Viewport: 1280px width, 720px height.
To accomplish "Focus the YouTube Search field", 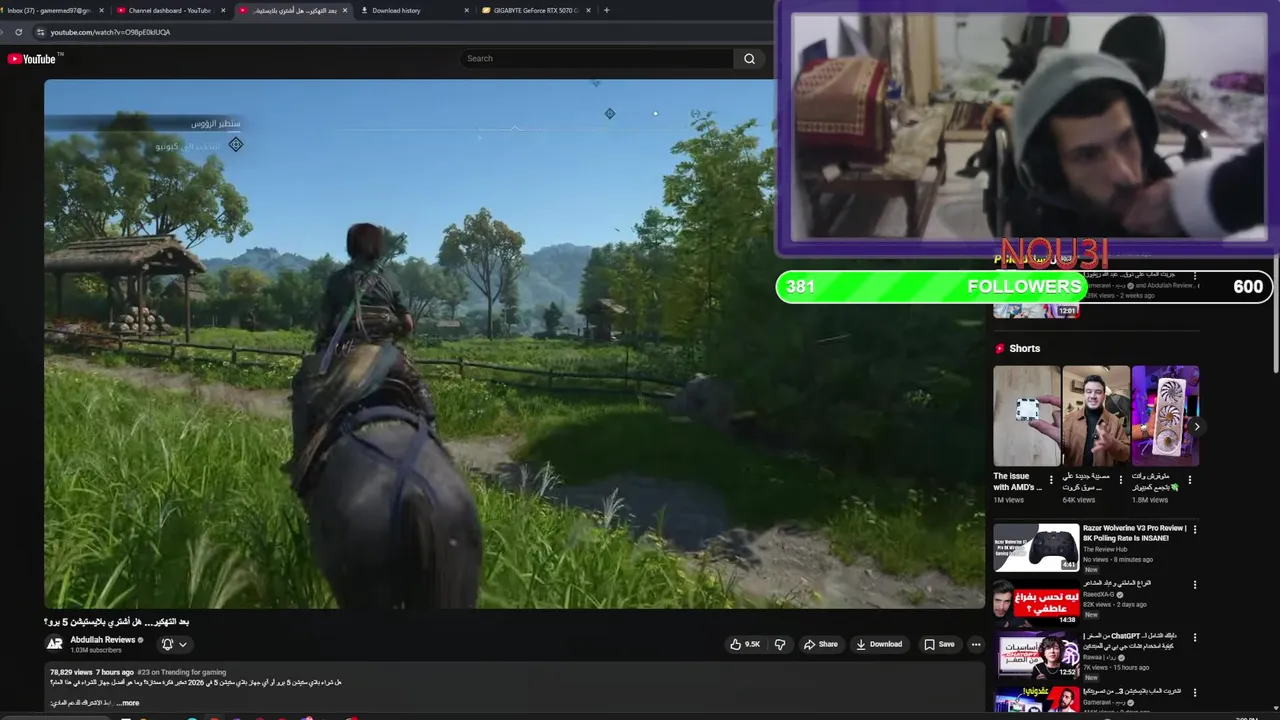I will [597, 59].
